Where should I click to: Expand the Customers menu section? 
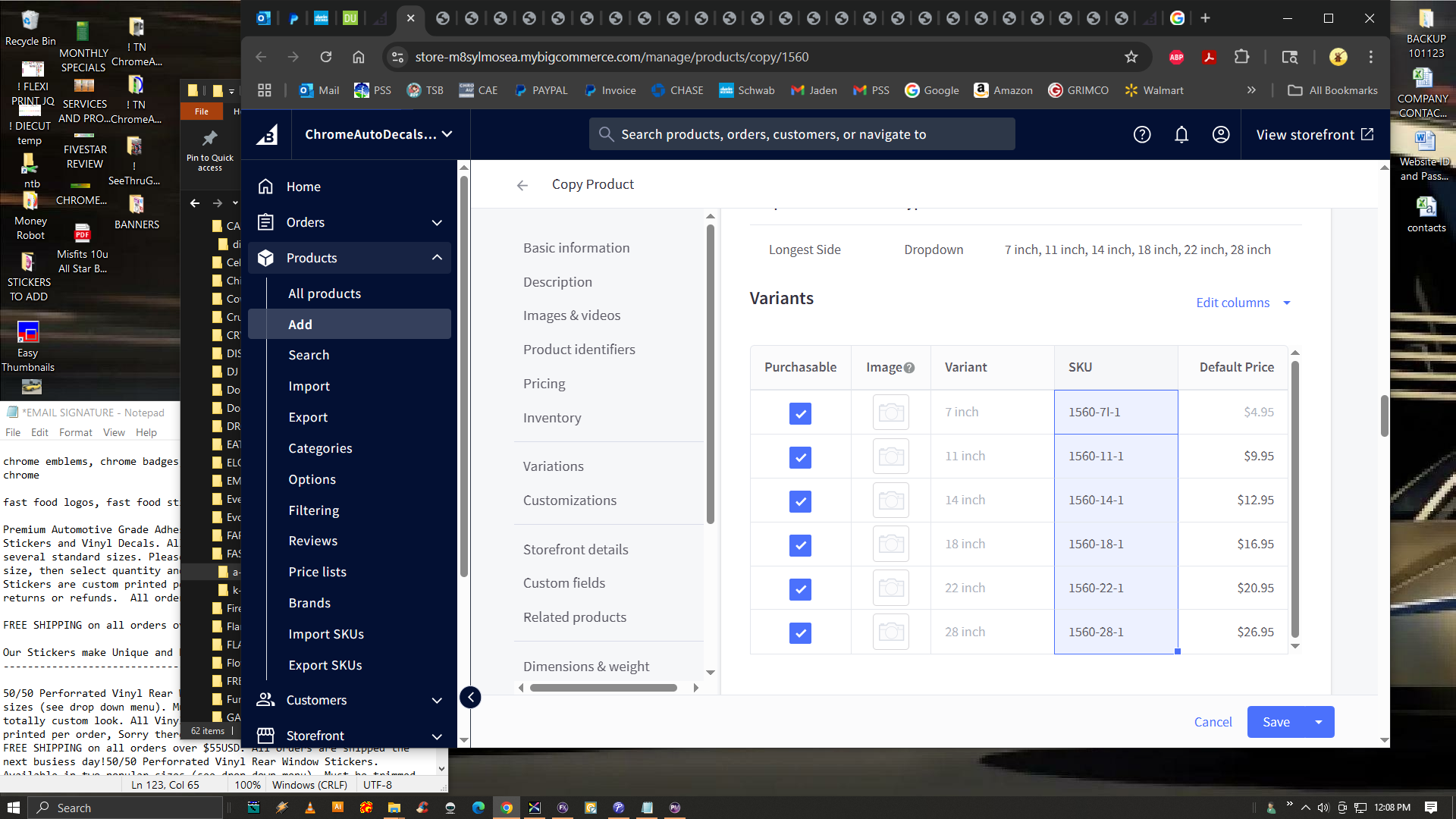click(437, 701)
